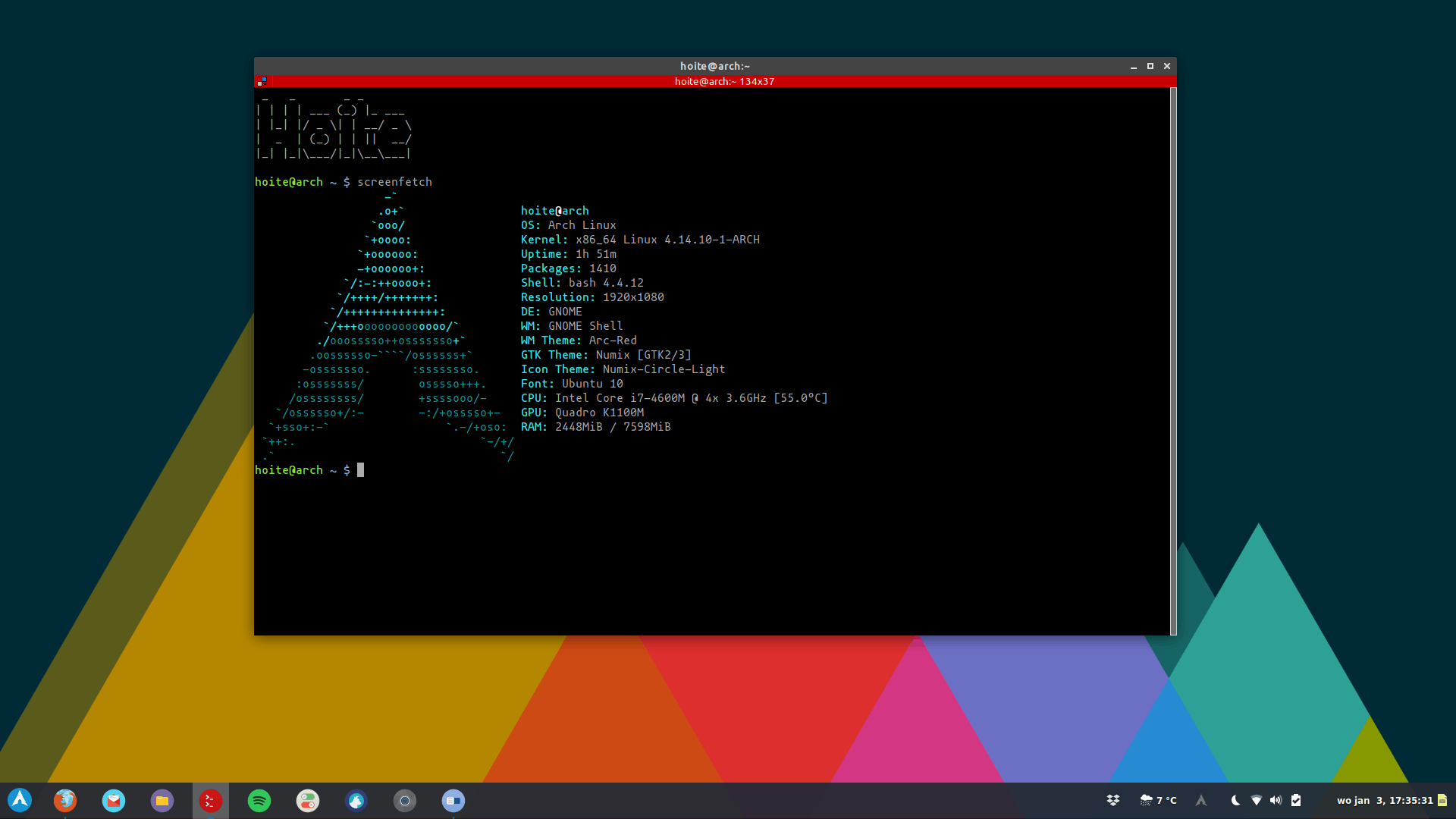Open the gray Chromium icon in taskbar
This screenshot has height=819, width=1456.
click(x=405, y=800)
